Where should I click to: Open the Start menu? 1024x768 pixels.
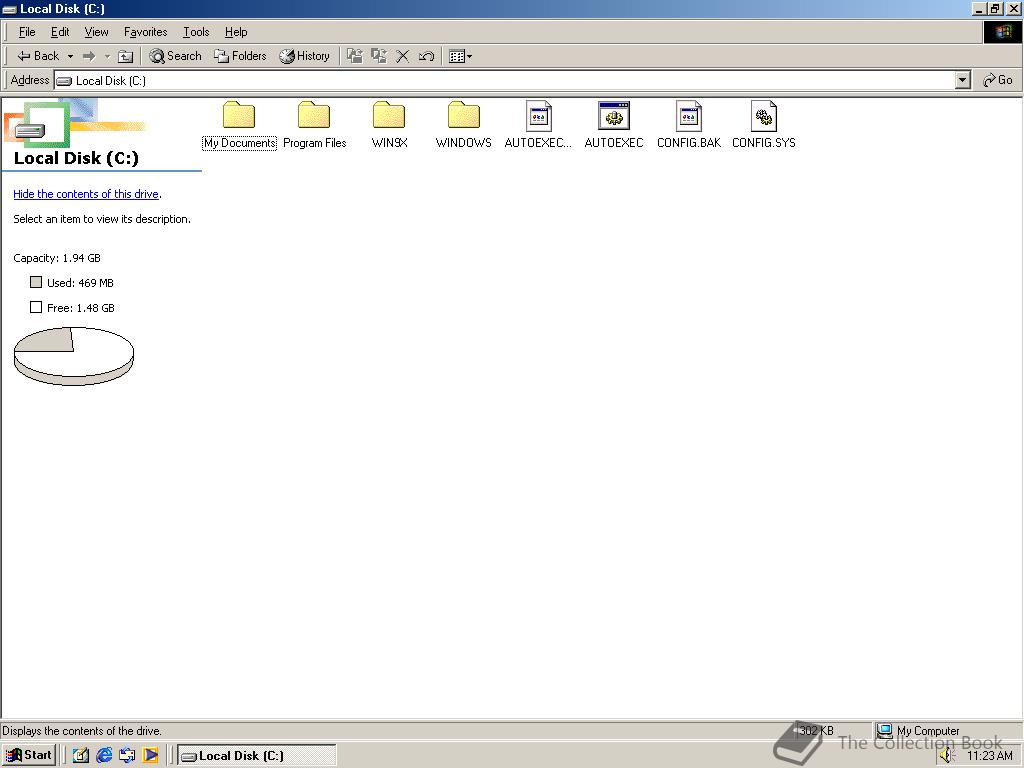point(28,756)
